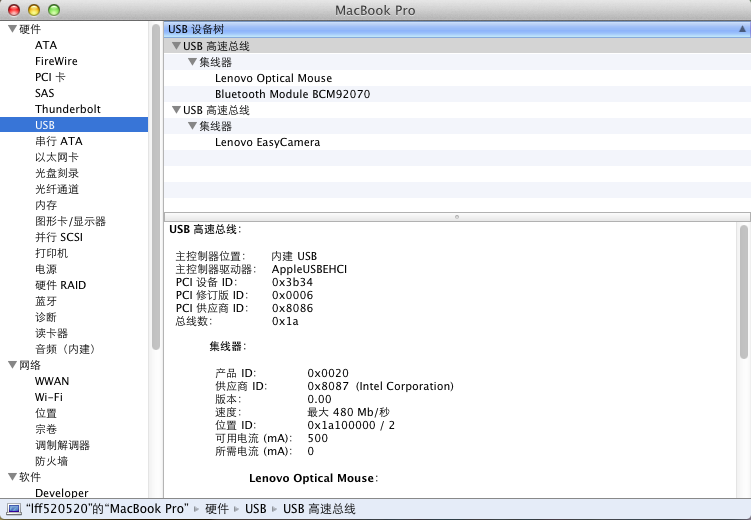The height and width of the screenshot is (520, 751).
Task: Select Wi-Fi under the network category
Action: tap(49, 397)
